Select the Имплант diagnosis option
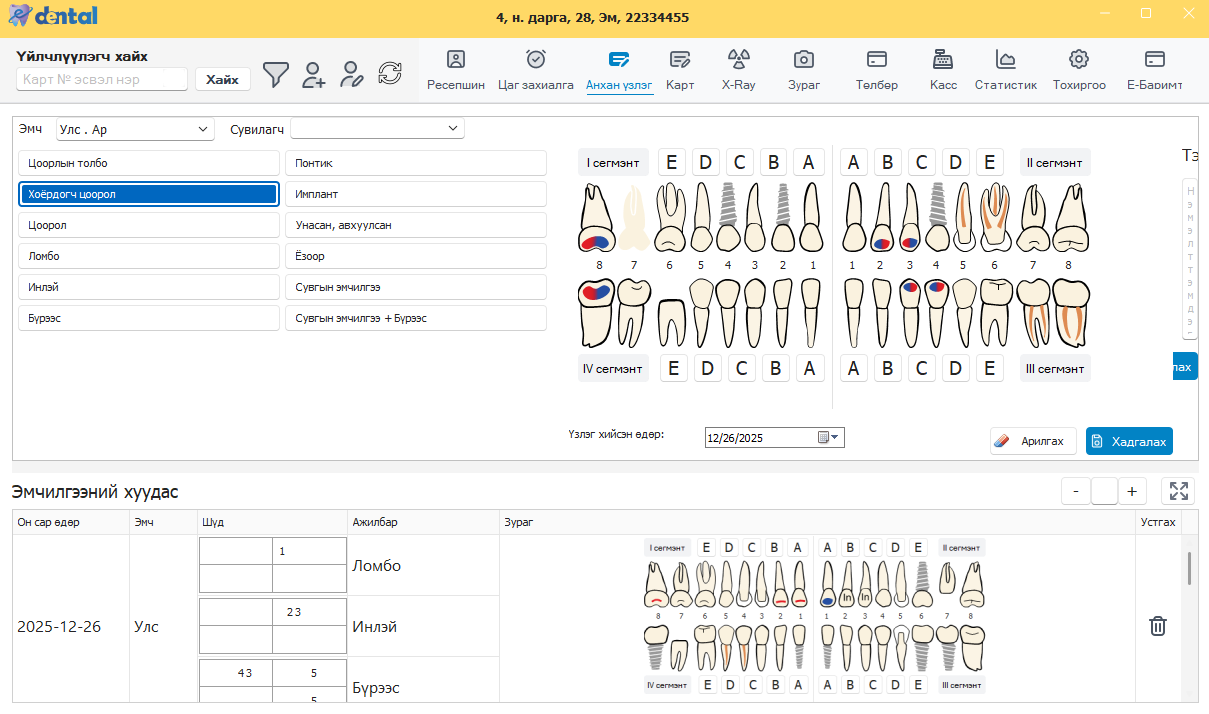 415,194
